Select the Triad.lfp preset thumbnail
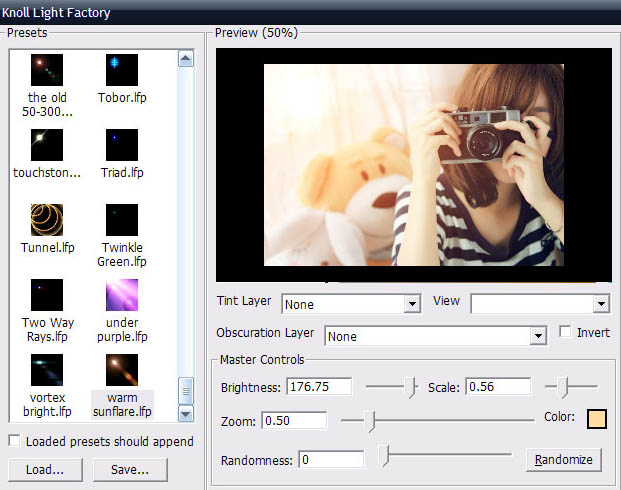This screenshot has height=490, width=621. (x=122, y=145)
